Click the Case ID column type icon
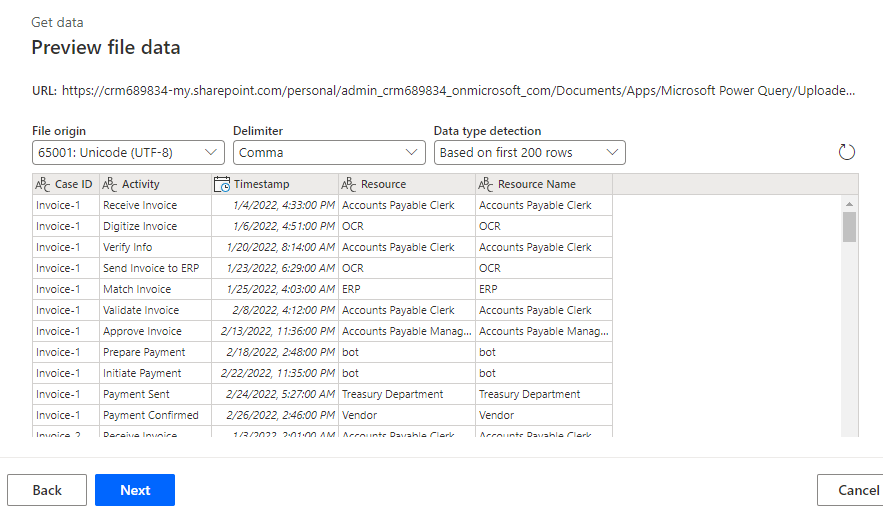 [43, 184]
